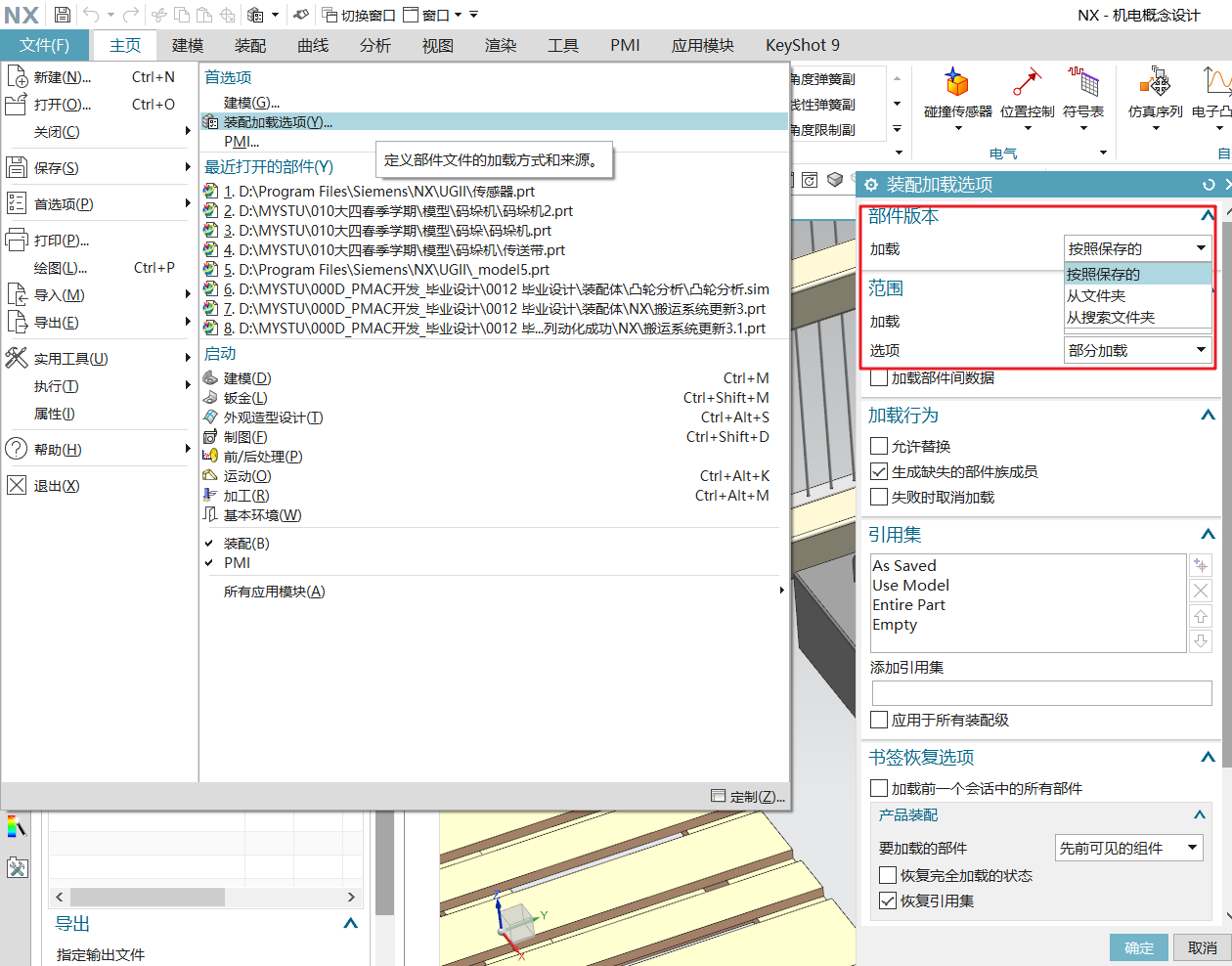Collapse the 引用集 section
This screenshot has height=966, width=1232.
click(1209, 534)
